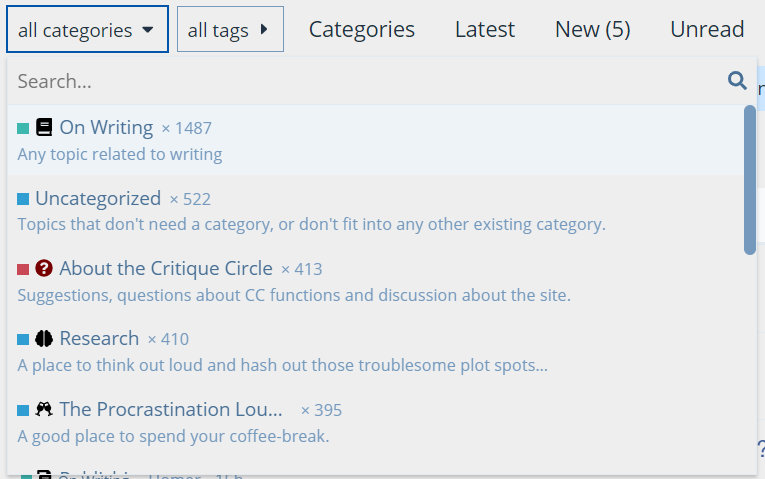Click the brain icon beside Research

(44, 339)
